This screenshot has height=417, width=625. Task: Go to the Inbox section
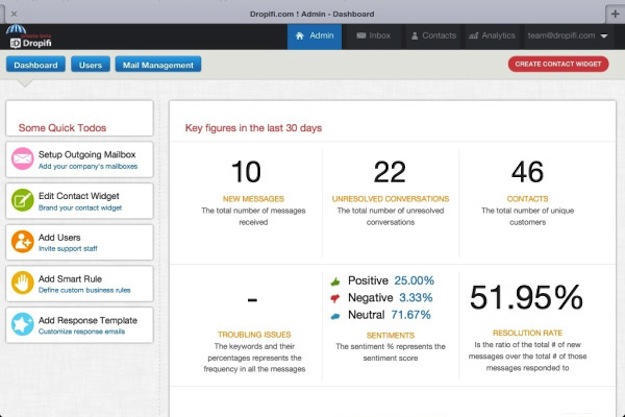373,36
